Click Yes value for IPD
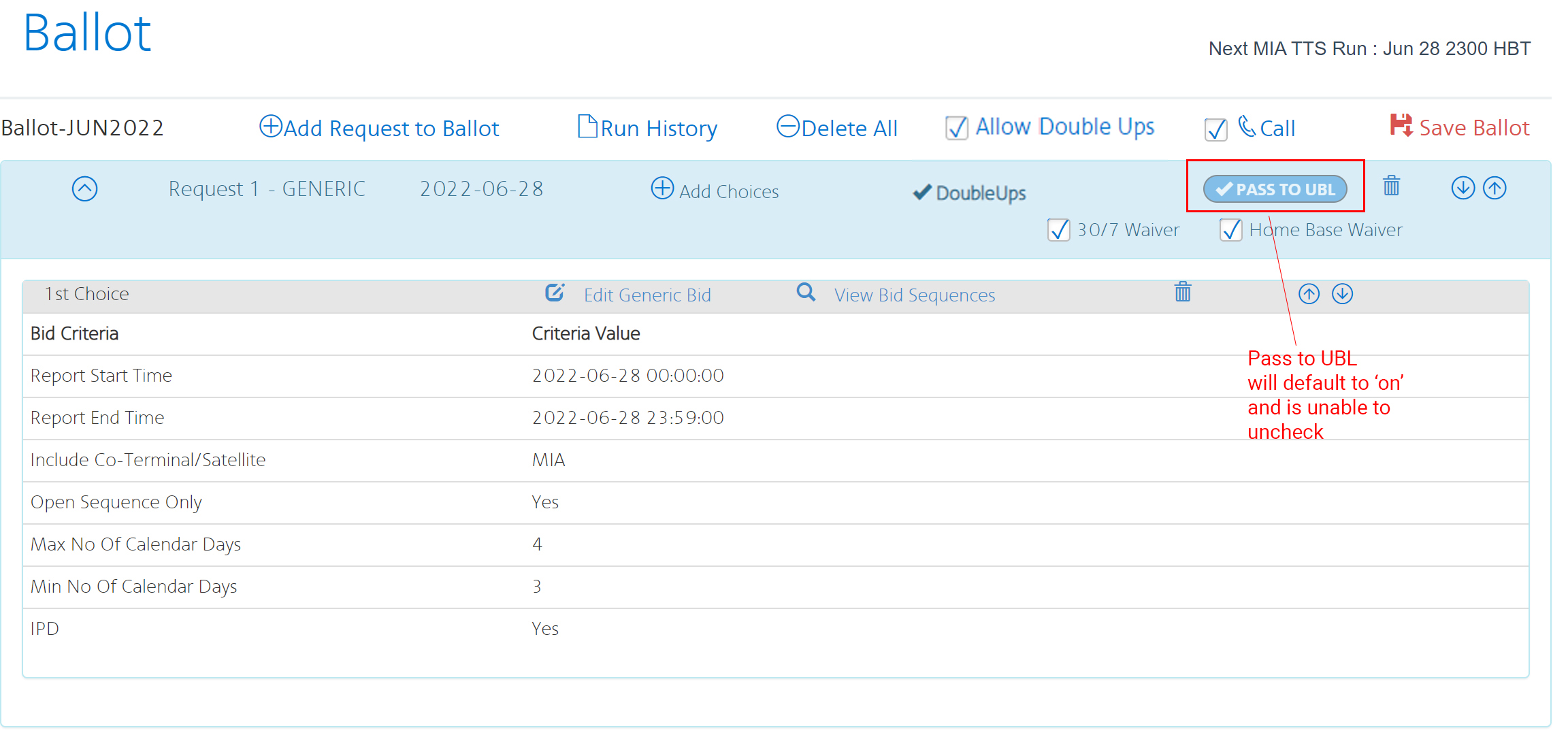This screenshot has width=1568, height=739. (545, 629)
